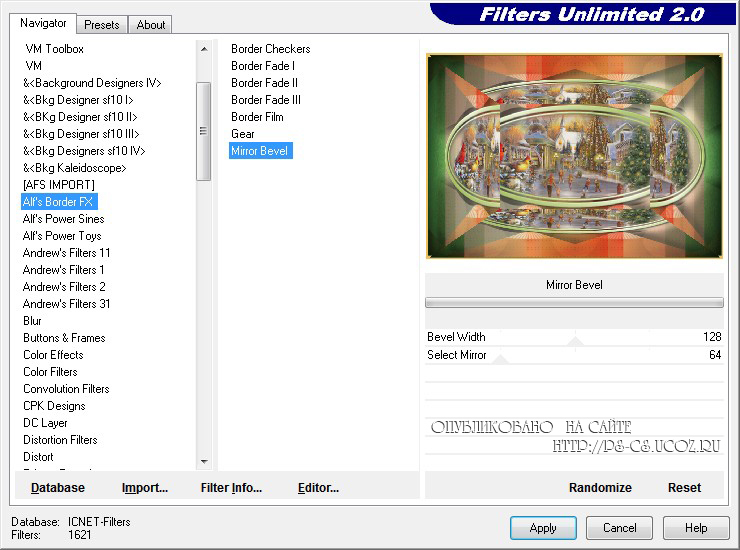This screenshot has width=740, height=550.
Task: Click Import... button
Action: tap(145, 488)
